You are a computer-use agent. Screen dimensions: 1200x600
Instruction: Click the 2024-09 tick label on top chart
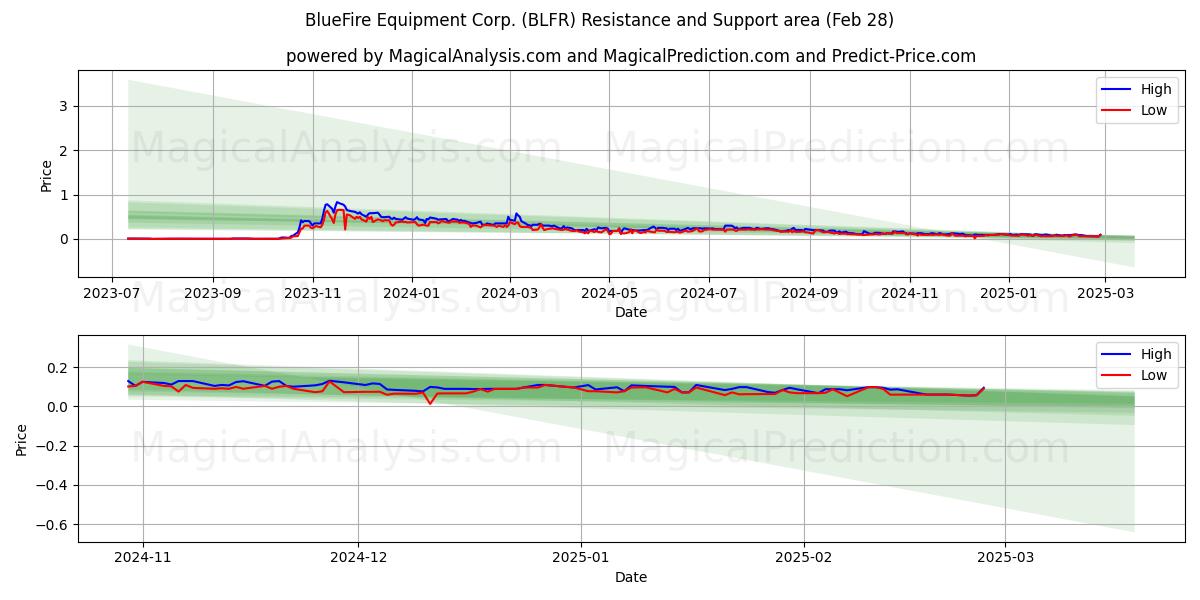pos(810,295)
